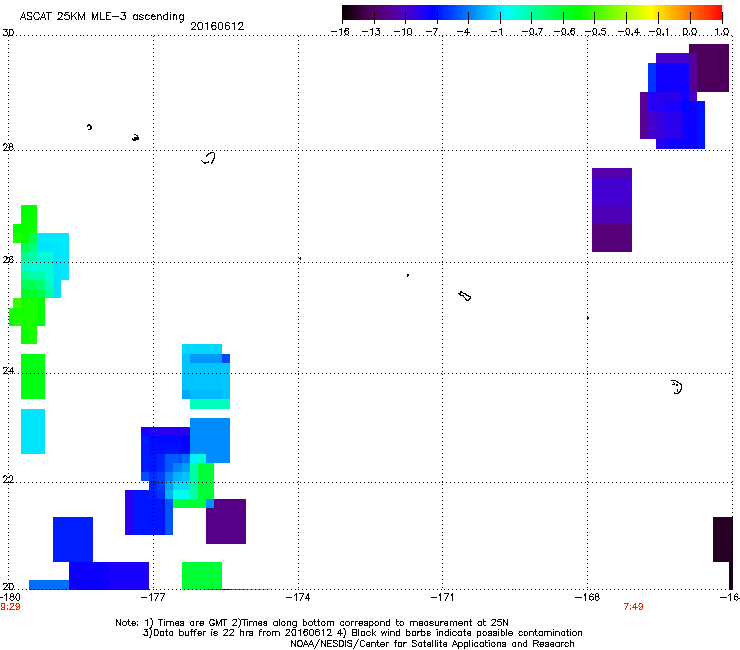
Task: Click the -1 colorbar tick label
Action: pyautogui.click(x=496, y=32)
